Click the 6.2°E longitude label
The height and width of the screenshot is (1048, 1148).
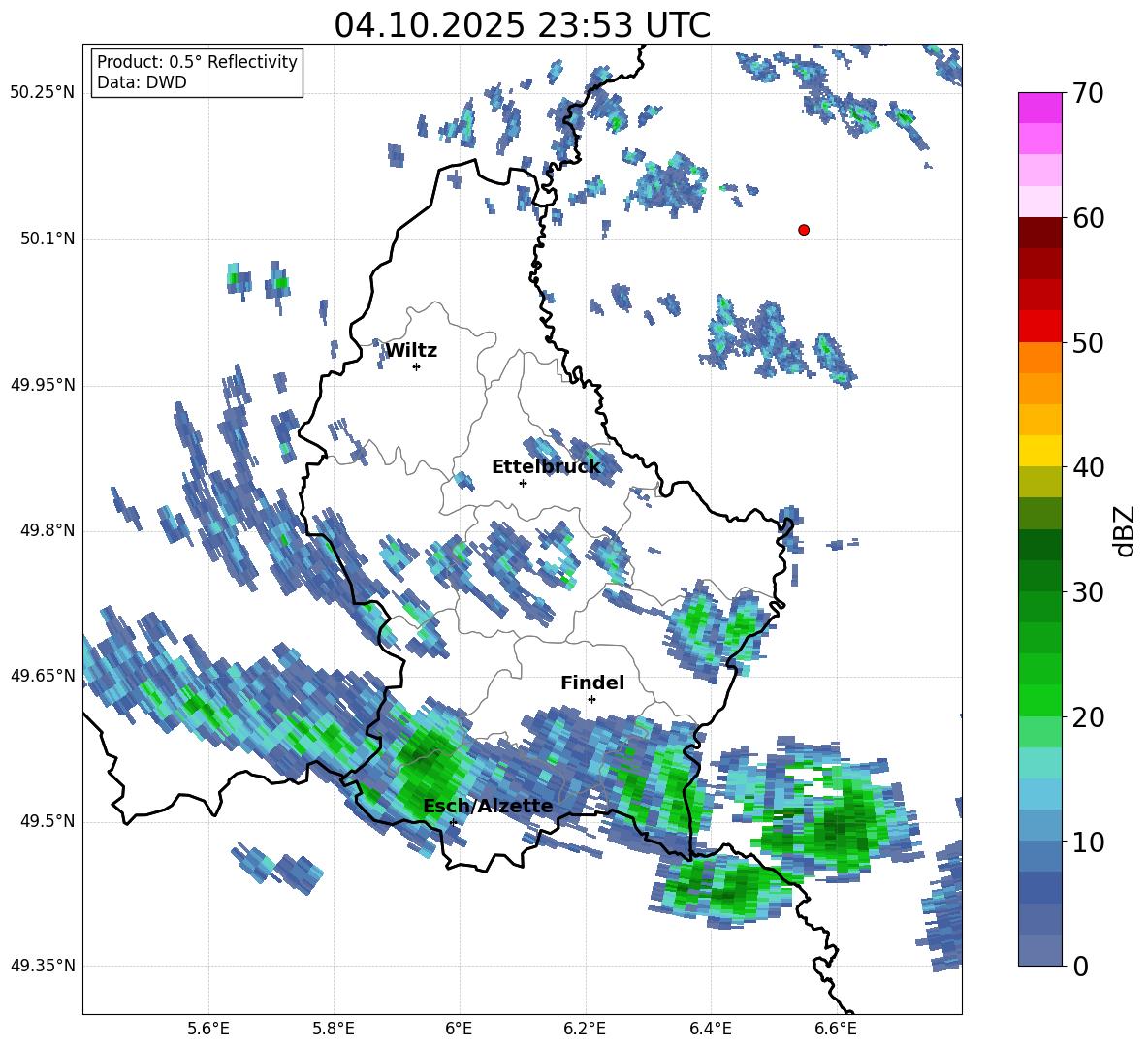[x=586, y=1030]
